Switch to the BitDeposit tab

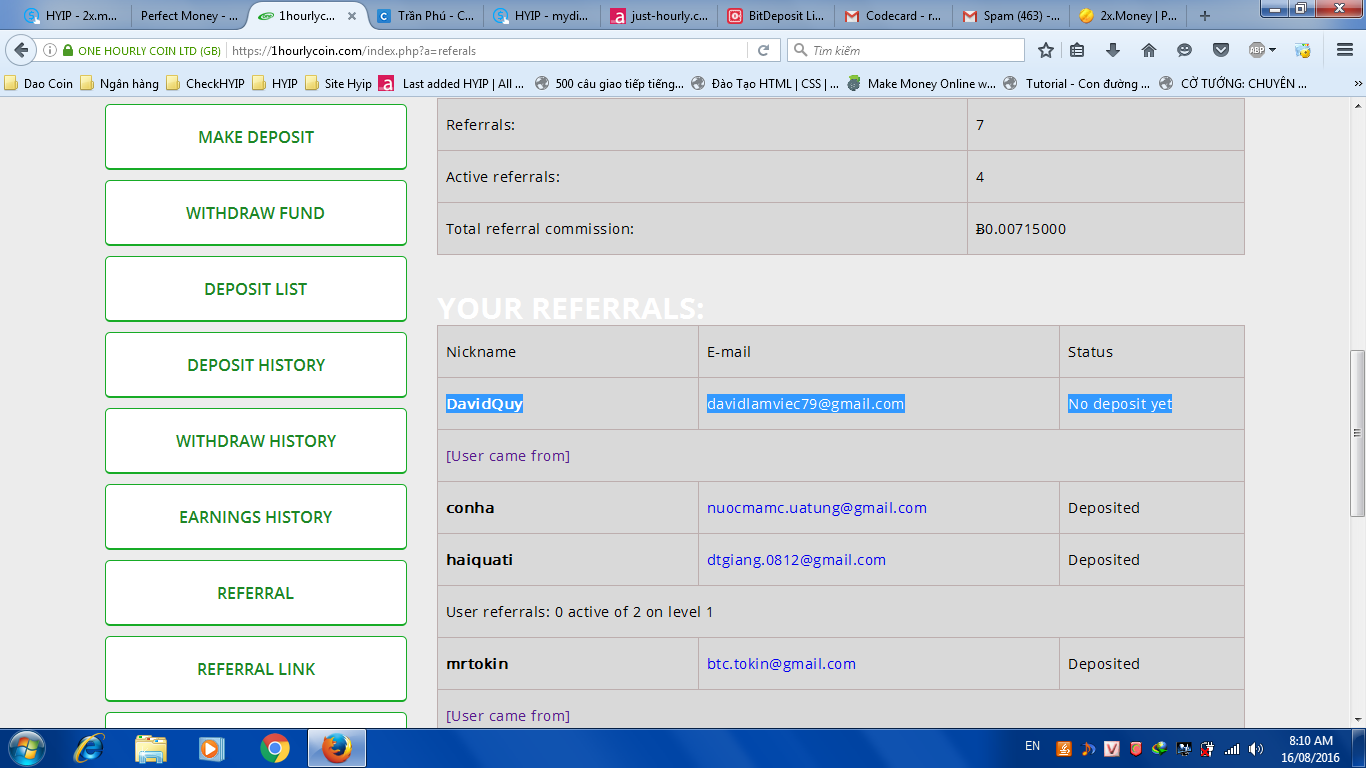click(779, 16)
